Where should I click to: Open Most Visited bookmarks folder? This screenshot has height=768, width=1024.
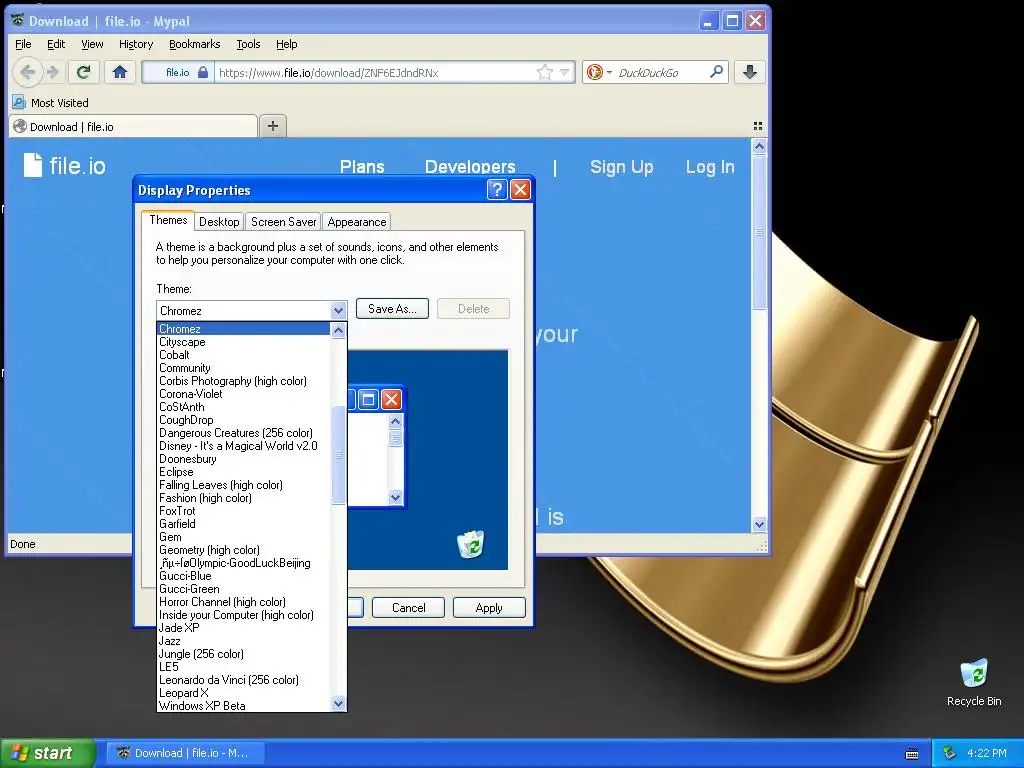point(50,103)
